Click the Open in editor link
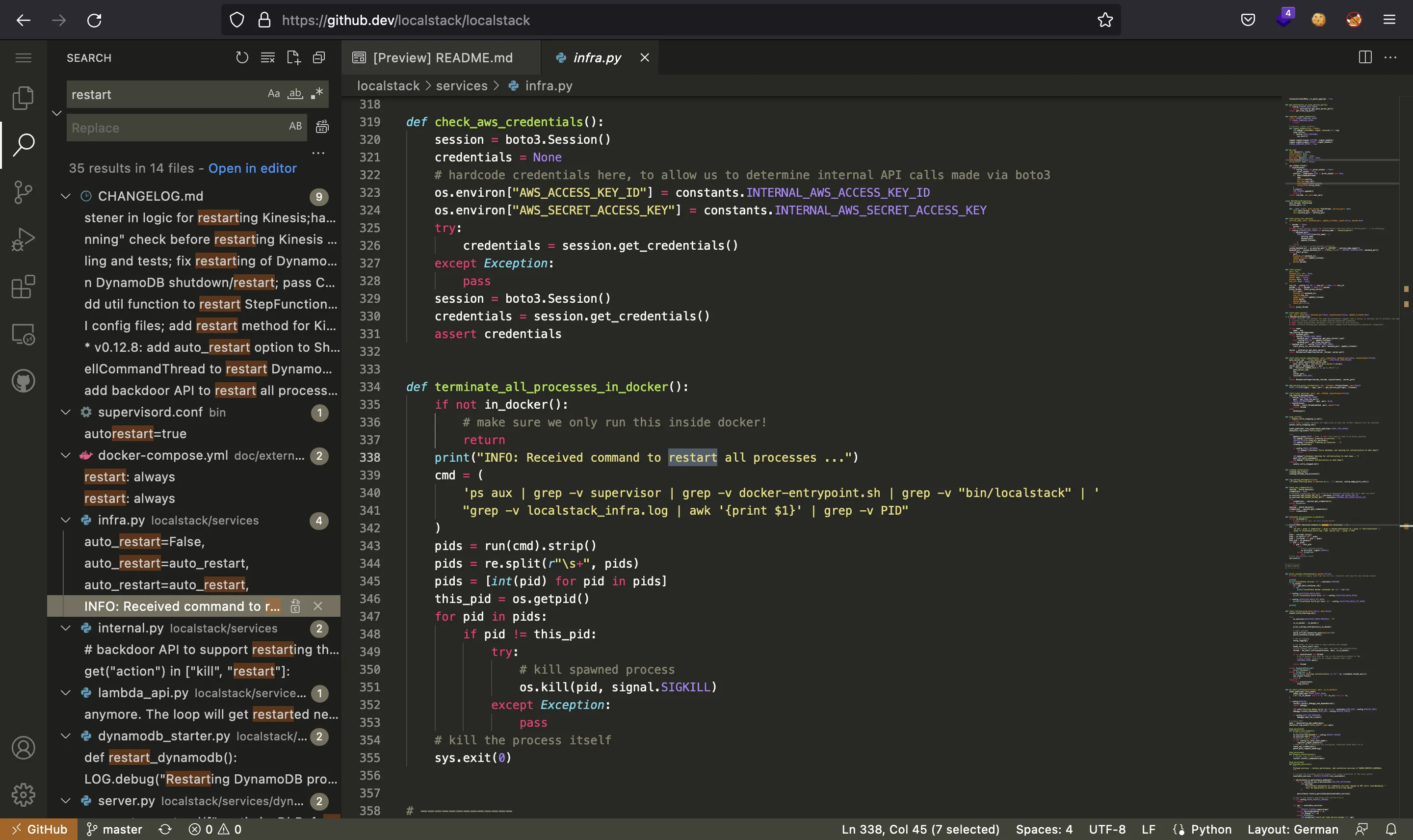The image size is (1413, 840). [252, 168]
